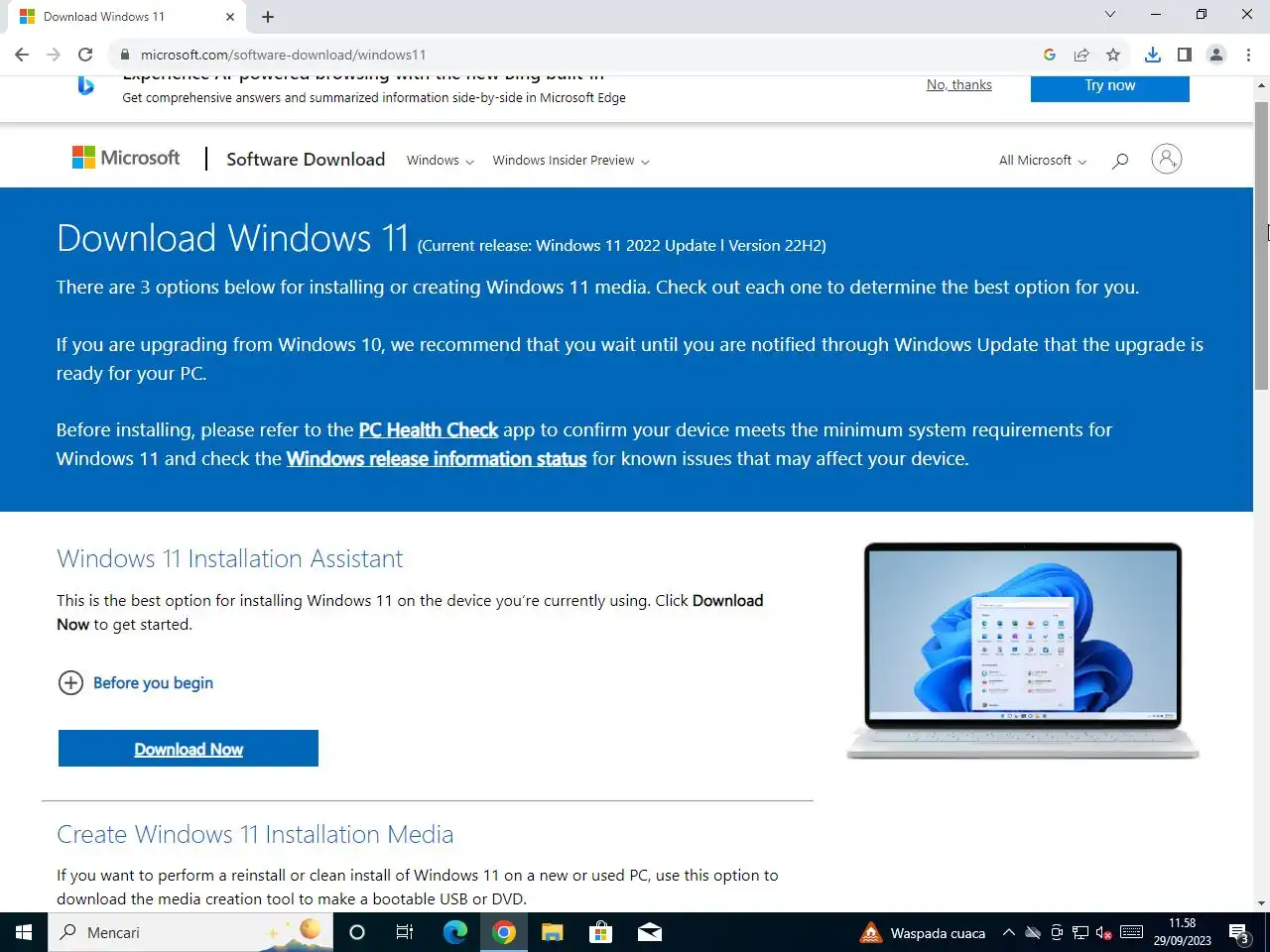This screenshot has width=1270, height=952.
Task: Click the Download Windows 11 title
Action: pyautogui.click(x=233, y=238)
